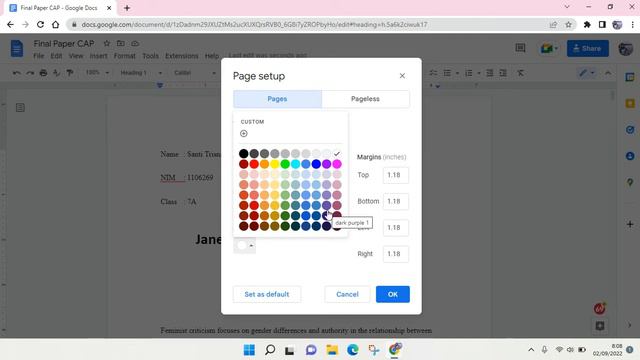Pick the black color swatch
This screenshot has height=360, width=640.
(244, 153)
